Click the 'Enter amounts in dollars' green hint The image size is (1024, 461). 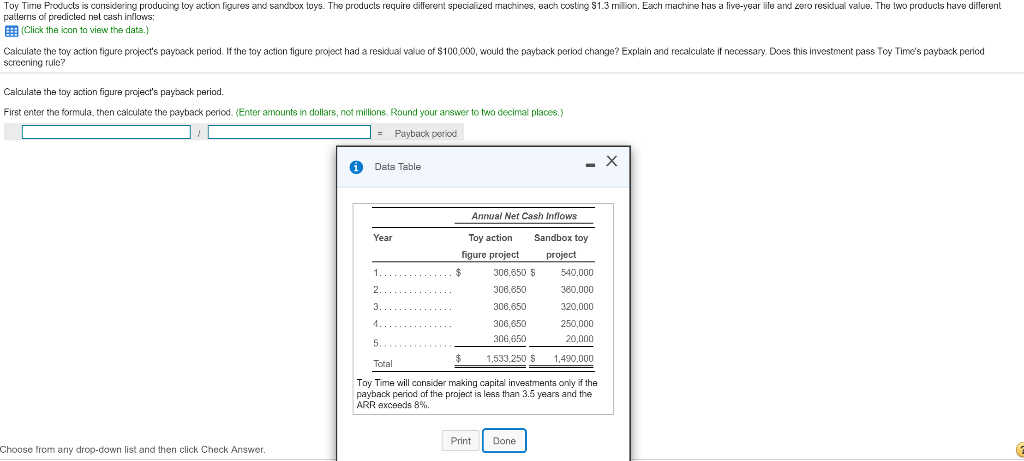click(399, 112)
